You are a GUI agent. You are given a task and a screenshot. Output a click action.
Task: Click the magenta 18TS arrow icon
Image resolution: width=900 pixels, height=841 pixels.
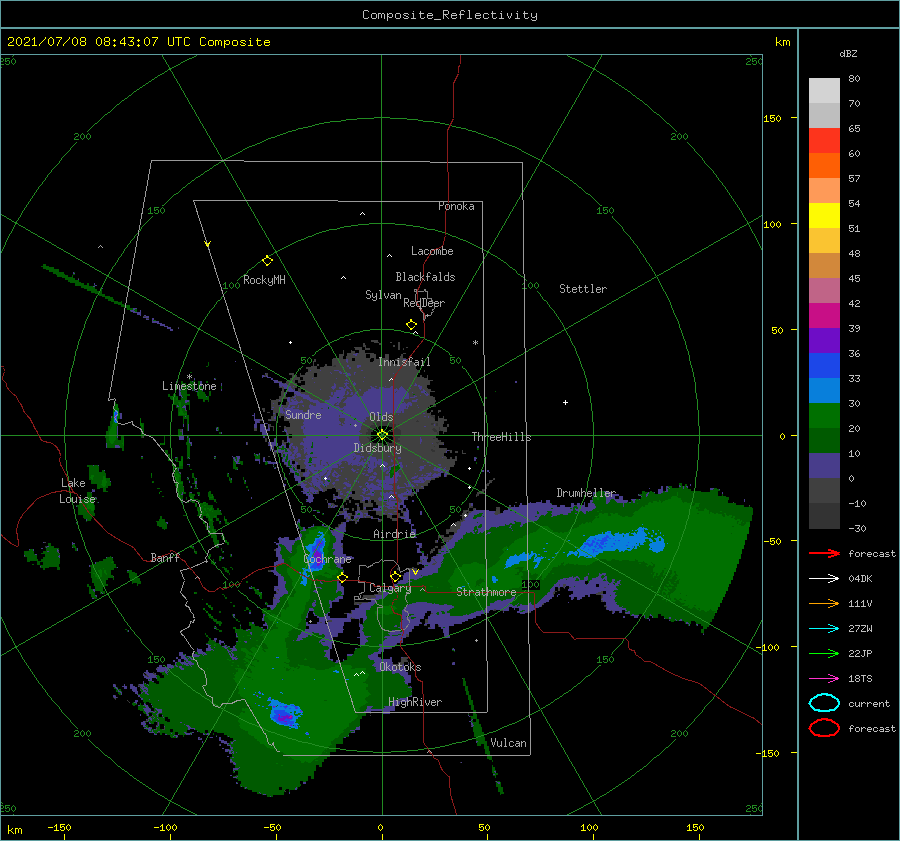(x=824, y=679)
